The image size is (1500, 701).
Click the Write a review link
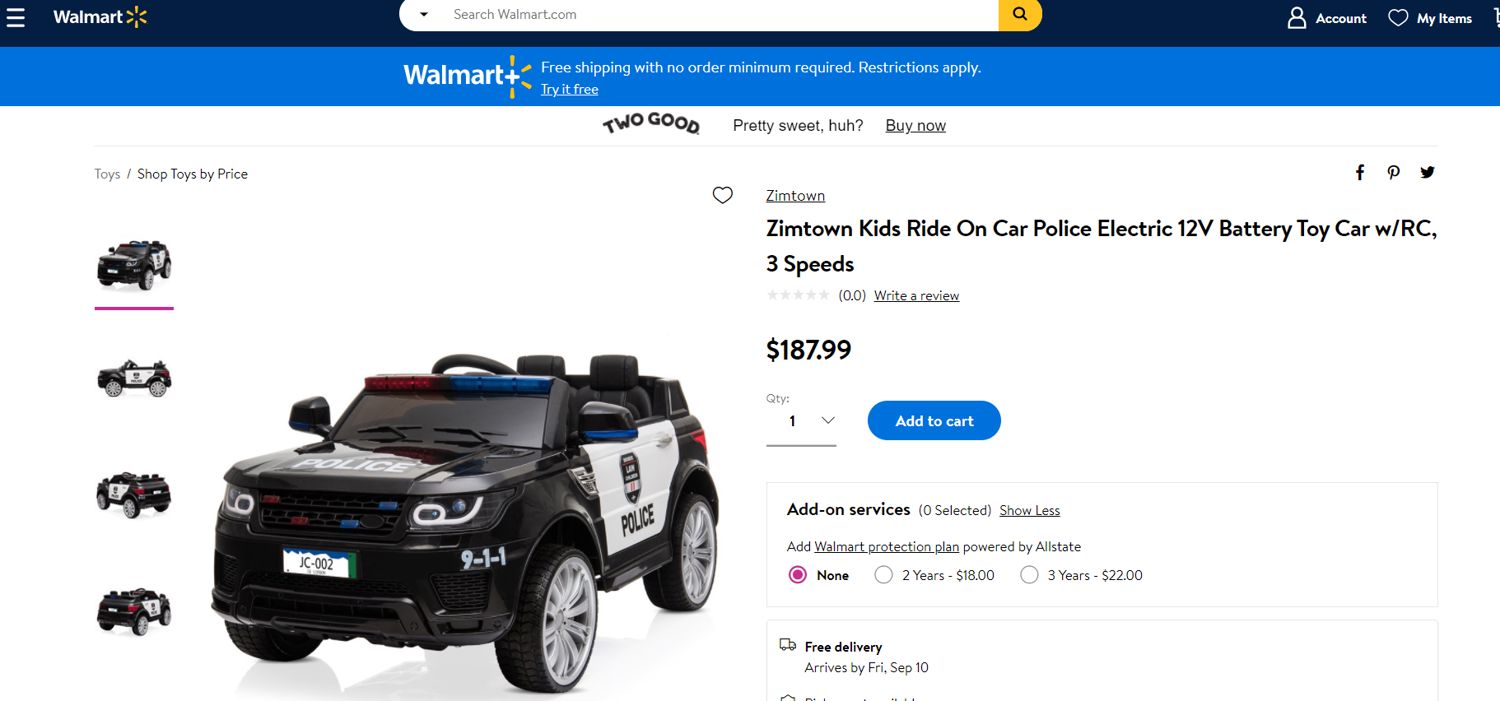point(916,296)
